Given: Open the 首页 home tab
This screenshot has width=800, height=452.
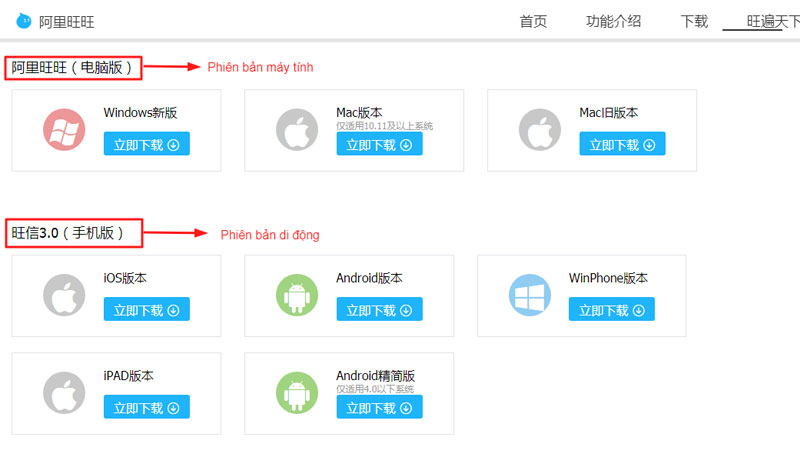Looking at the screenshot, I should [533, 21].
